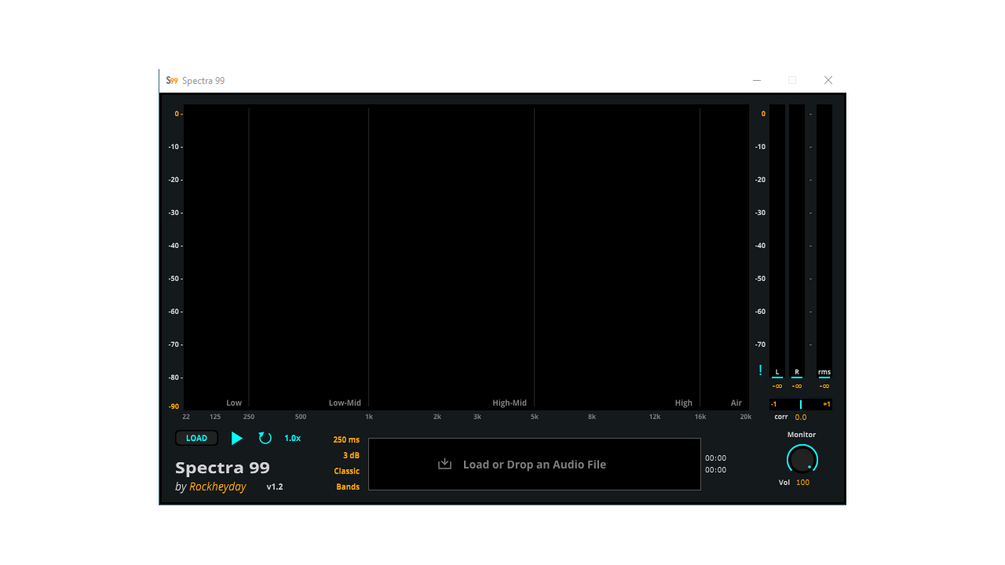The image size is (1005, 565).
Task: Click the 20k frequency marker
Action: click(745, 417)
